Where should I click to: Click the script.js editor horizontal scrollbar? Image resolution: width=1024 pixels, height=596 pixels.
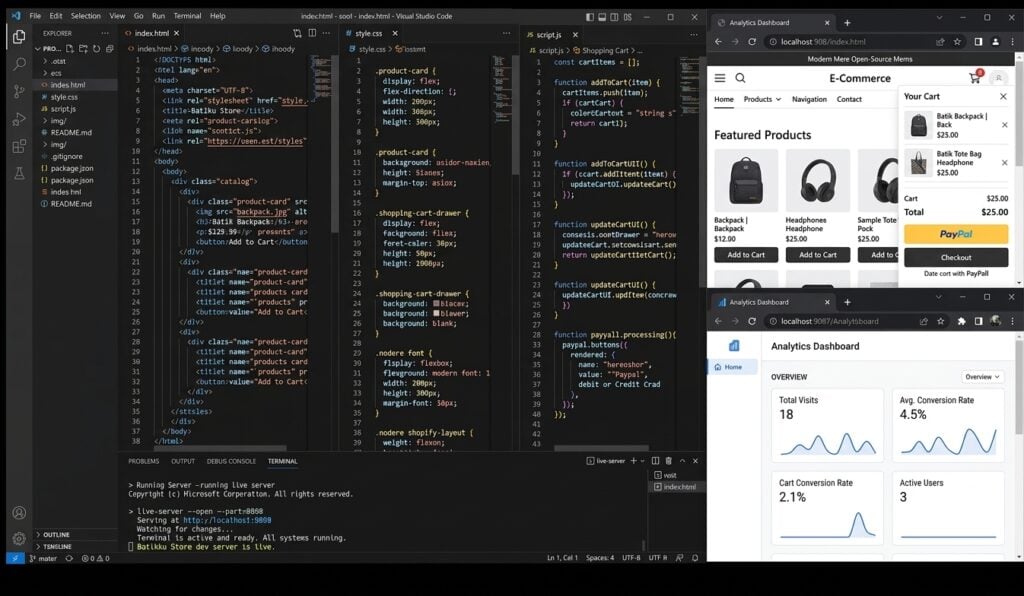click(601, 448)
